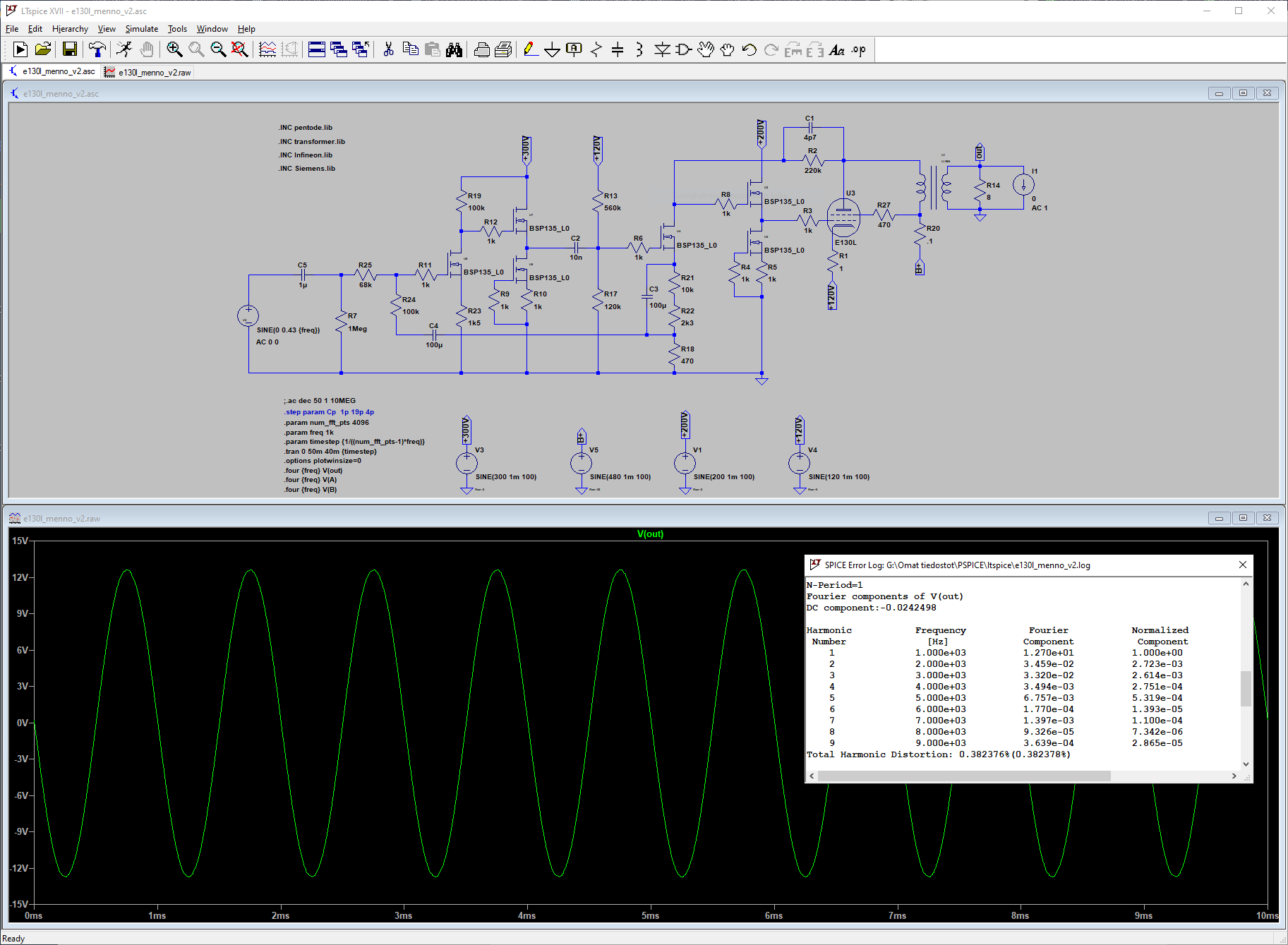Viewport: 1288px width, 945px height.
Task: Tile windows with the Tile Horizontally icon
Action: pyautogui.click(x=317, y=49)
